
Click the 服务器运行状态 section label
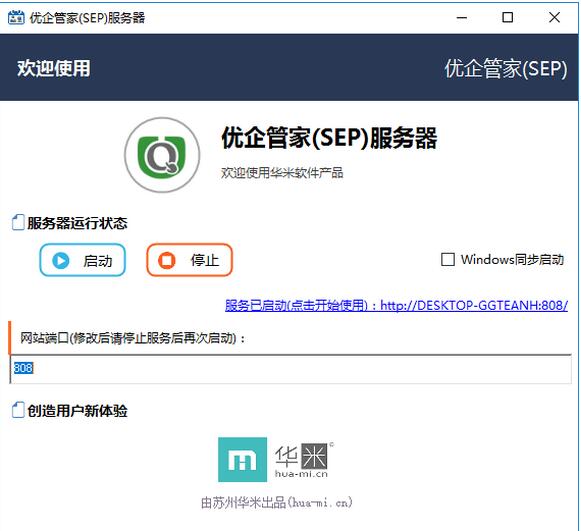click(x=77, y=223)
